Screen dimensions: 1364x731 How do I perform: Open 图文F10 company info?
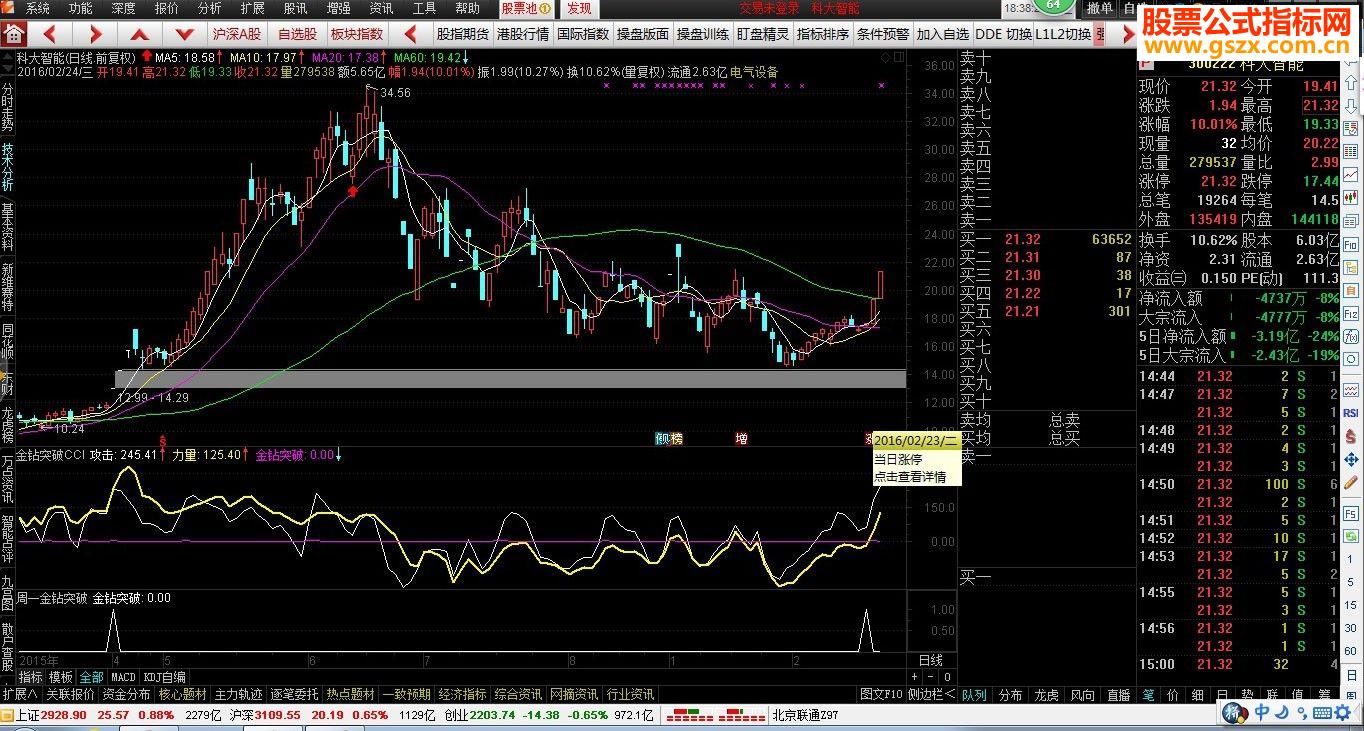[x=881, y=694]
